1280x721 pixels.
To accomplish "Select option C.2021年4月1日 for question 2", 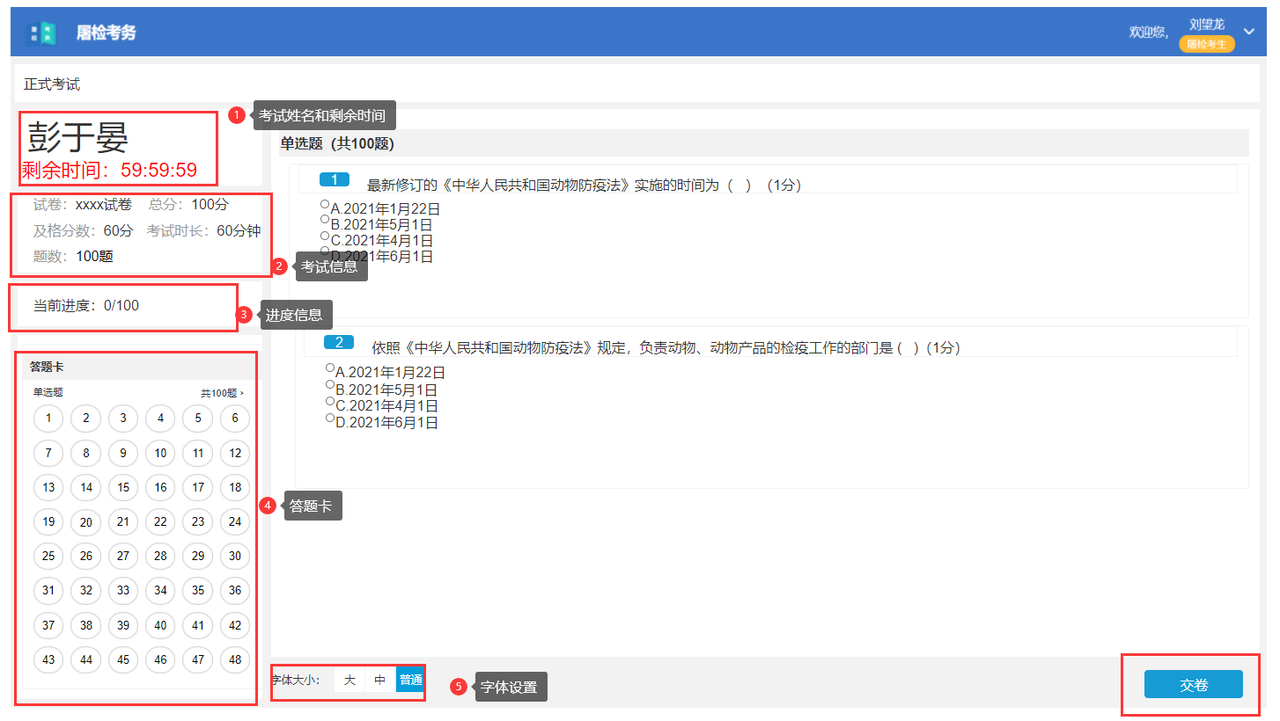I will [x=330, y=401].
